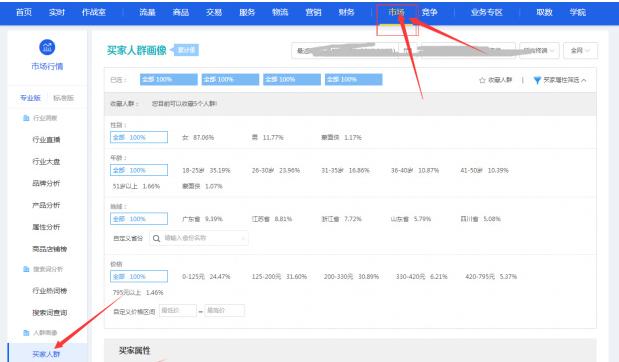The height and width of the screenshot is (362, 619).
Task: Open 搜索词查询 in the sidebar
Action: pos(50,313)
